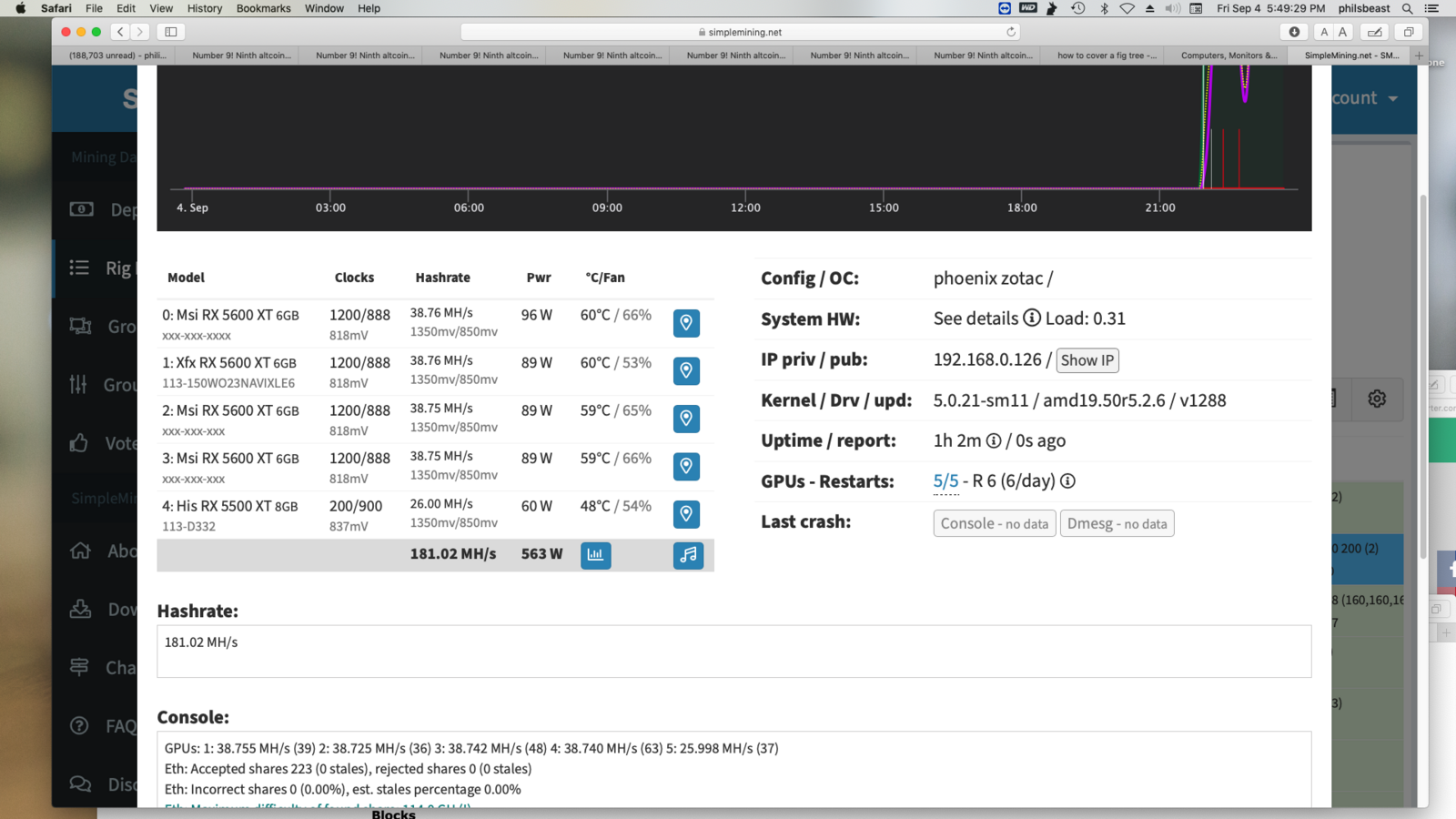Click the Safari share/annotate toolbar icon

pos(1375,32)
